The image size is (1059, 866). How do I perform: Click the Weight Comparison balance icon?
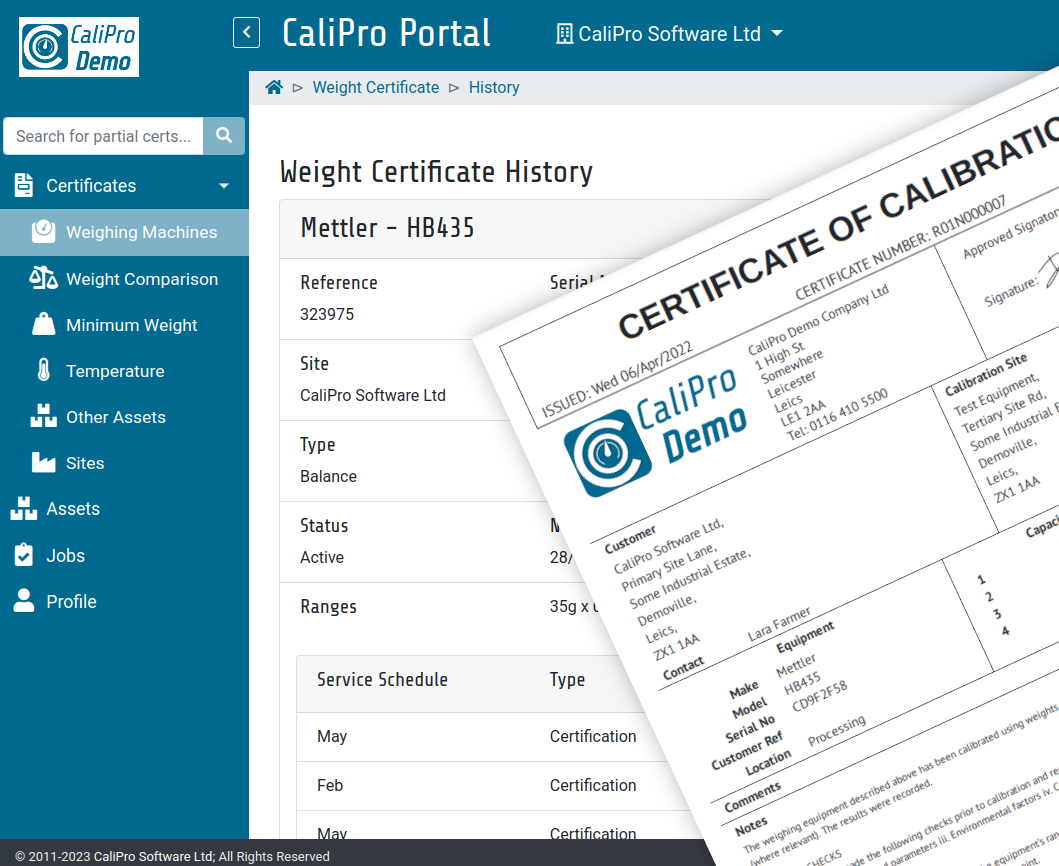tap(43, 278)
